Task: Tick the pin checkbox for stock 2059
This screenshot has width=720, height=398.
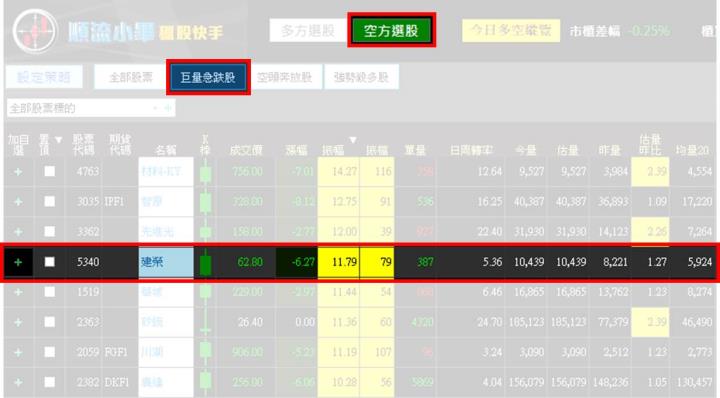Action: click(50, 352)
